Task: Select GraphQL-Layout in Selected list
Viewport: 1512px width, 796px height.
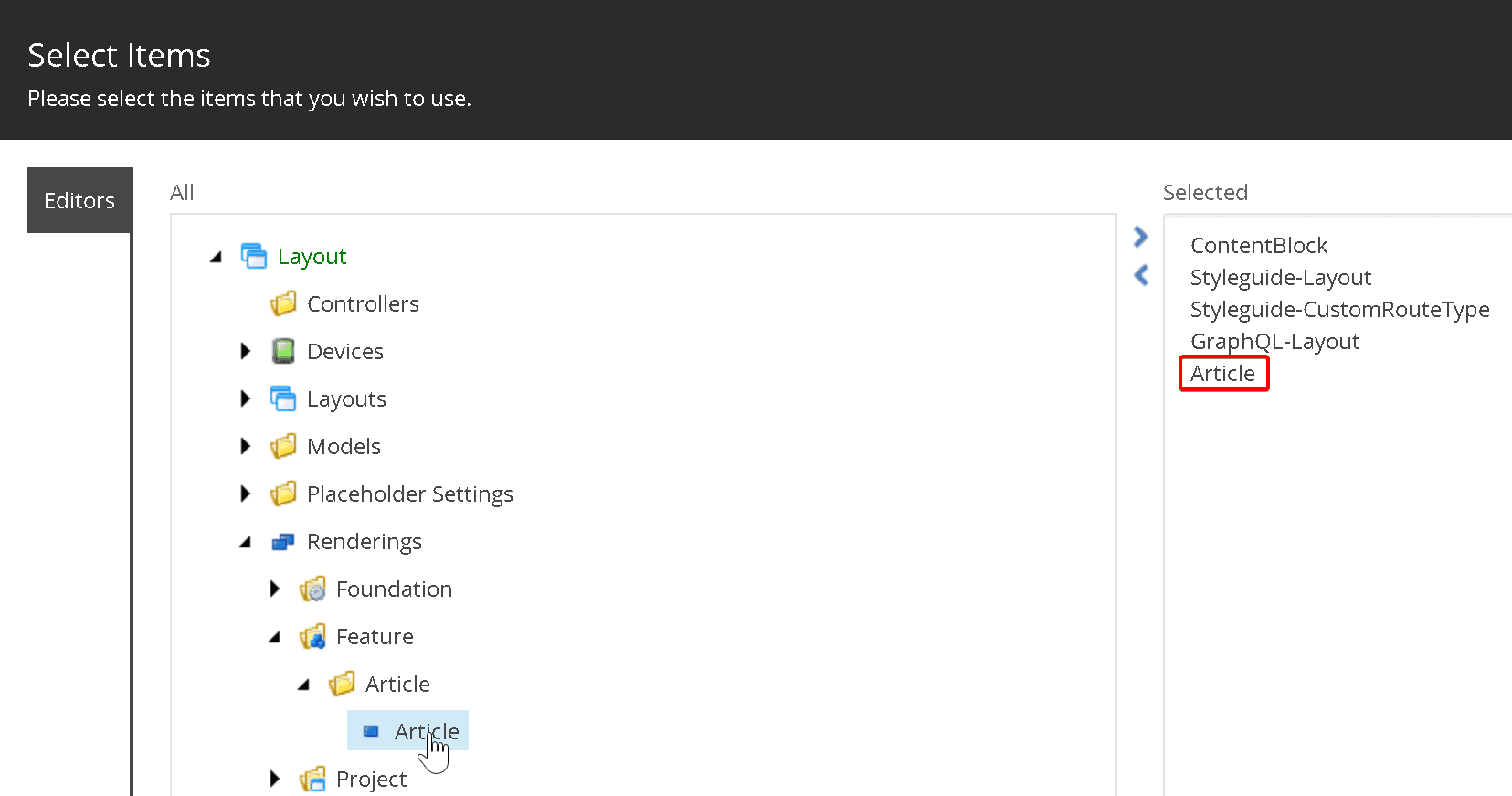Action: click(1274, 341)
